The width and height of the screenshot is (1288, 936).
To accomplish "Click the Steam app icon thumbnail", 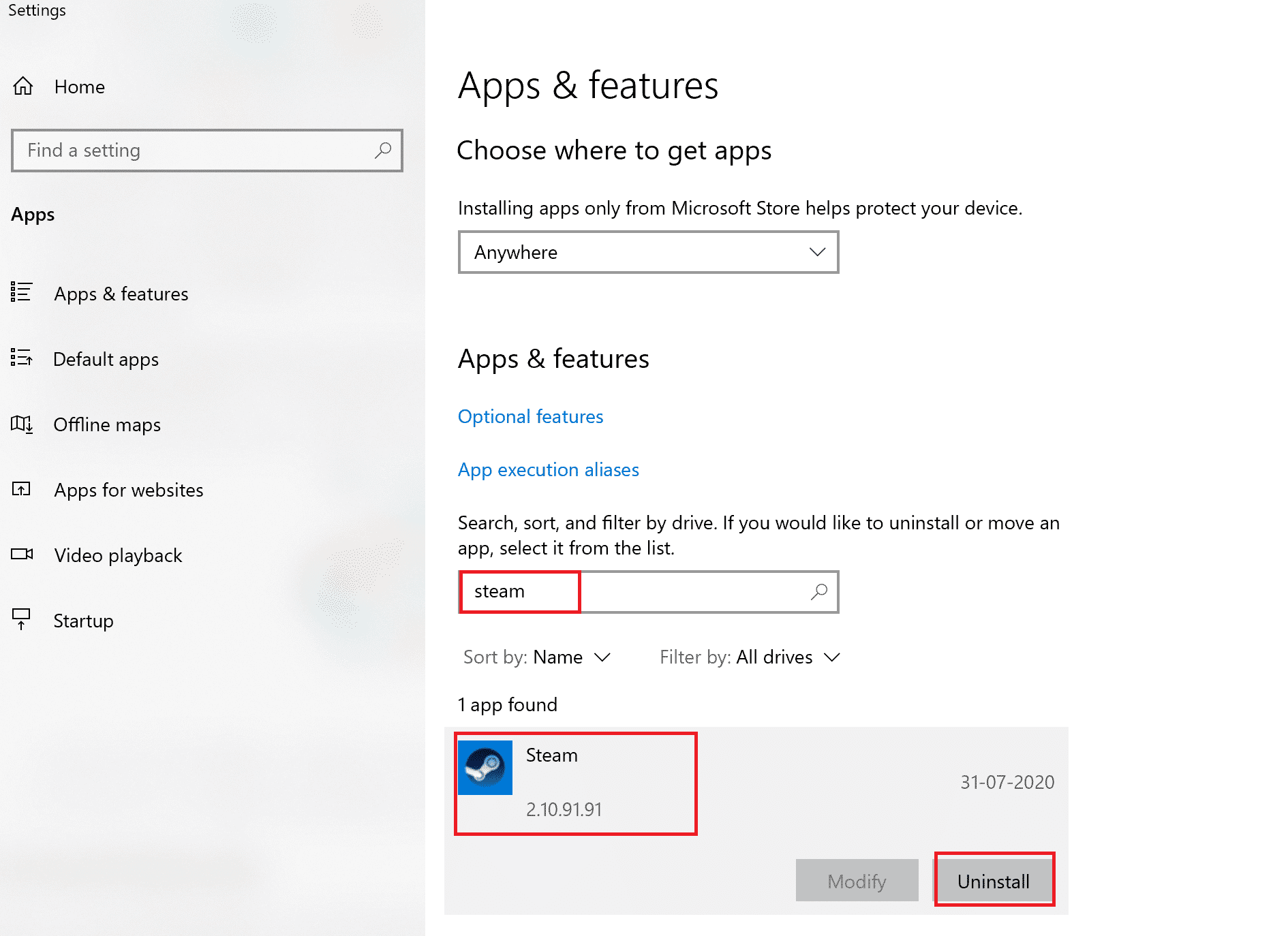I will tap(485, 767).
